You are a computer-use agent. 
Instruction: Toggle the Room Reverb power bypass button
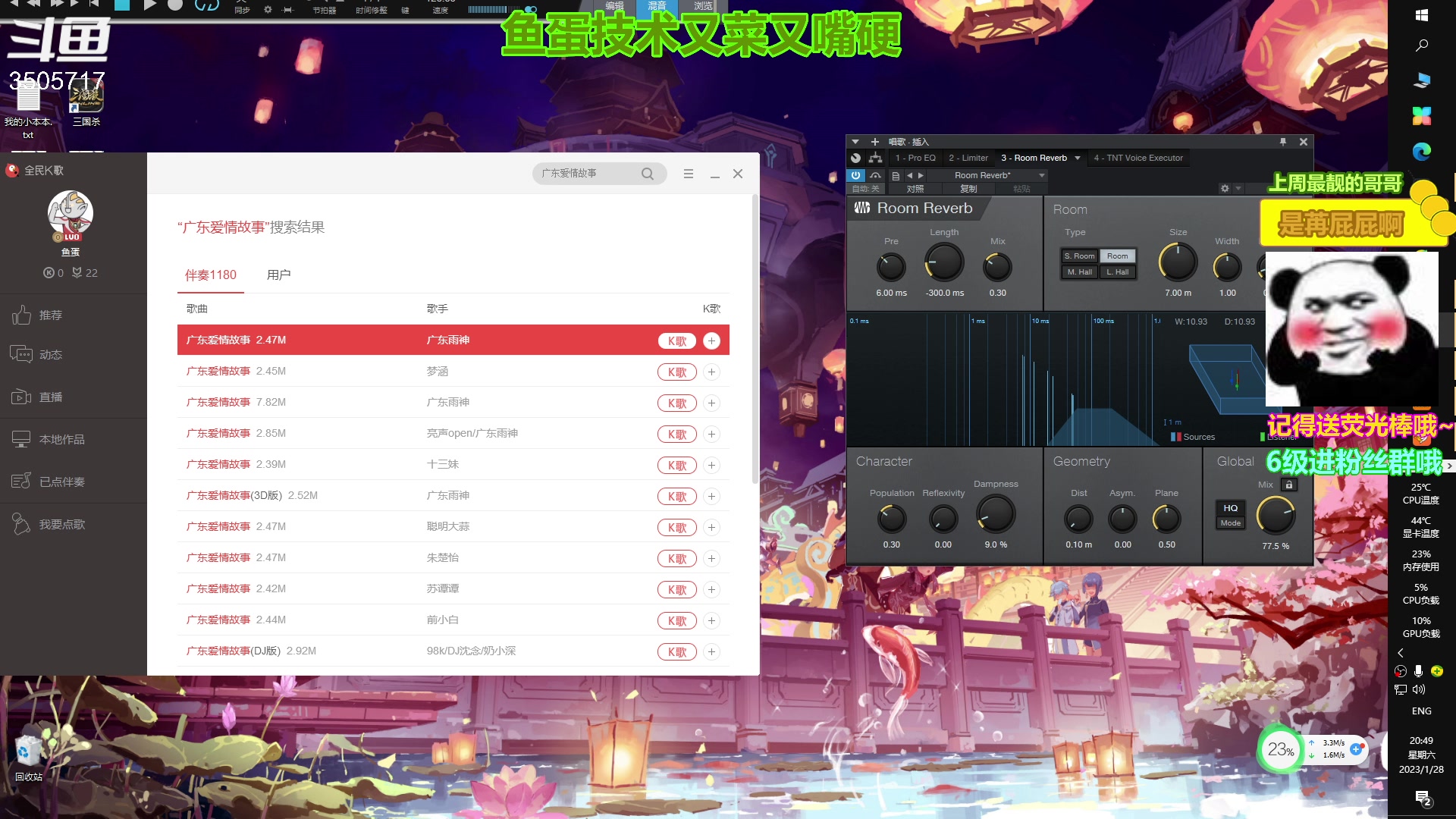(x=855, y=175)
